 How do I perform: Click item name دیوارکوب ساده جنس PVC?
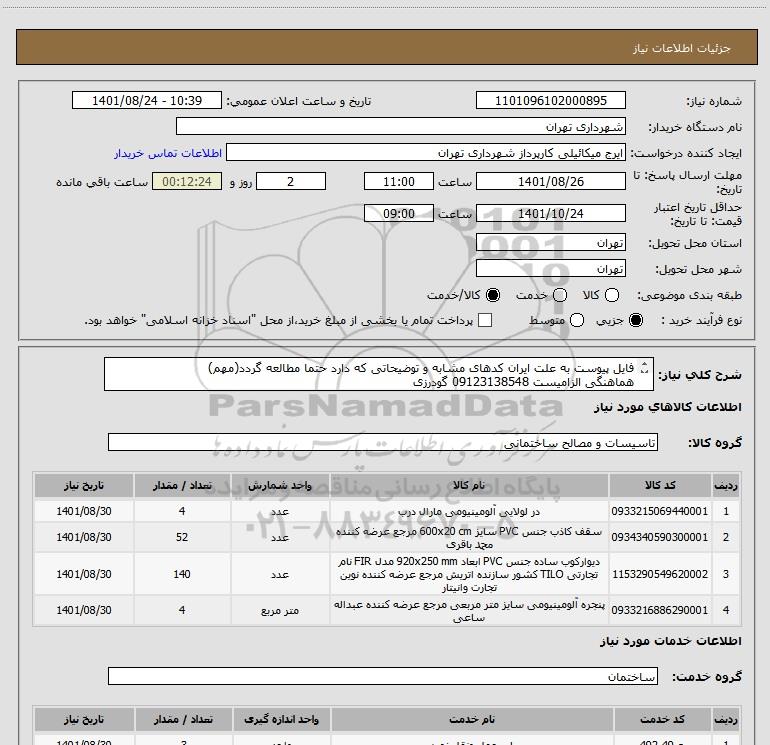tap(469, 574)
